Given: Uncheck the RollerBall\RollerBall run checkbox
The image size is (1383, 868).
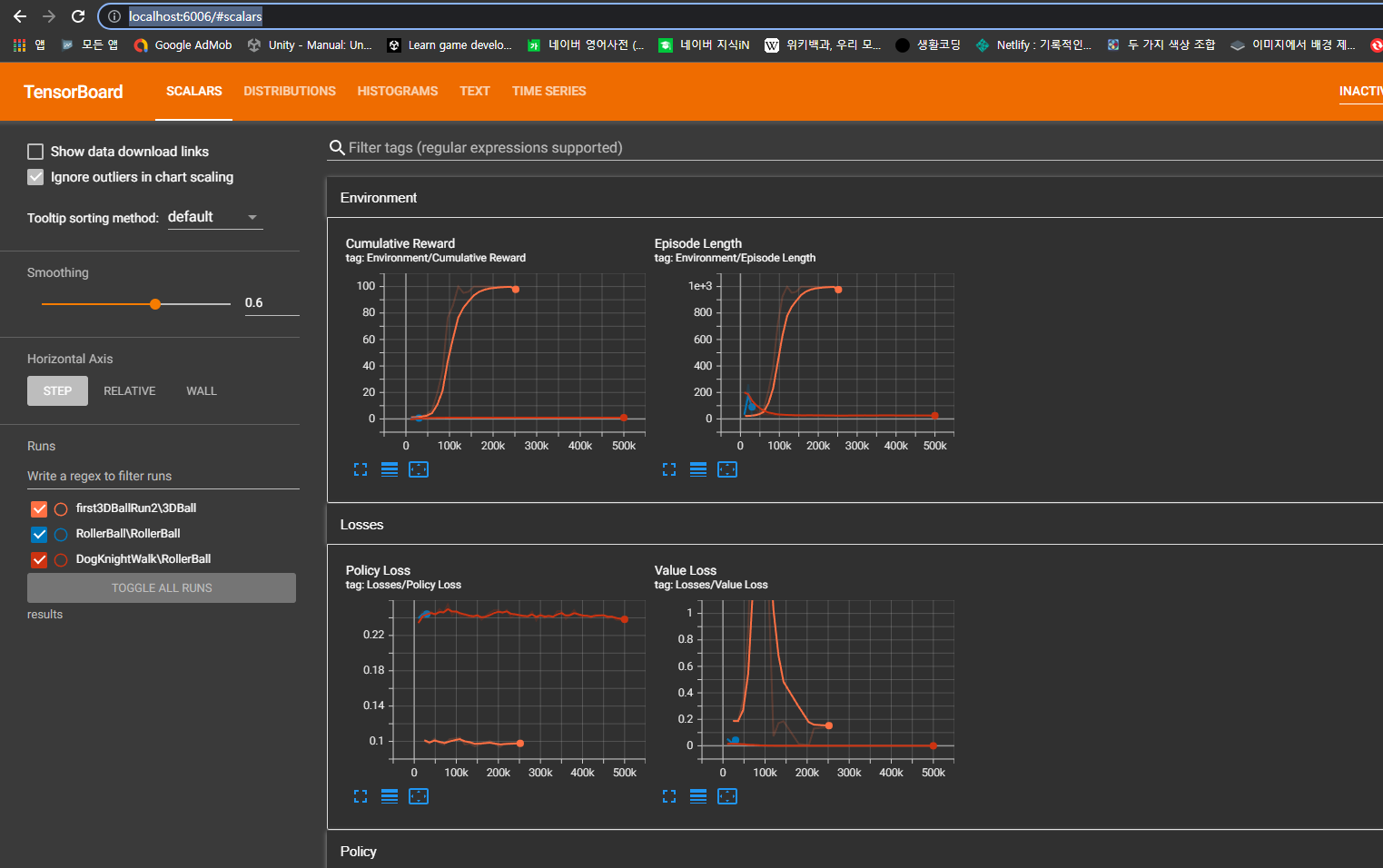Looking at the screenshot, I should coord(39,534).
